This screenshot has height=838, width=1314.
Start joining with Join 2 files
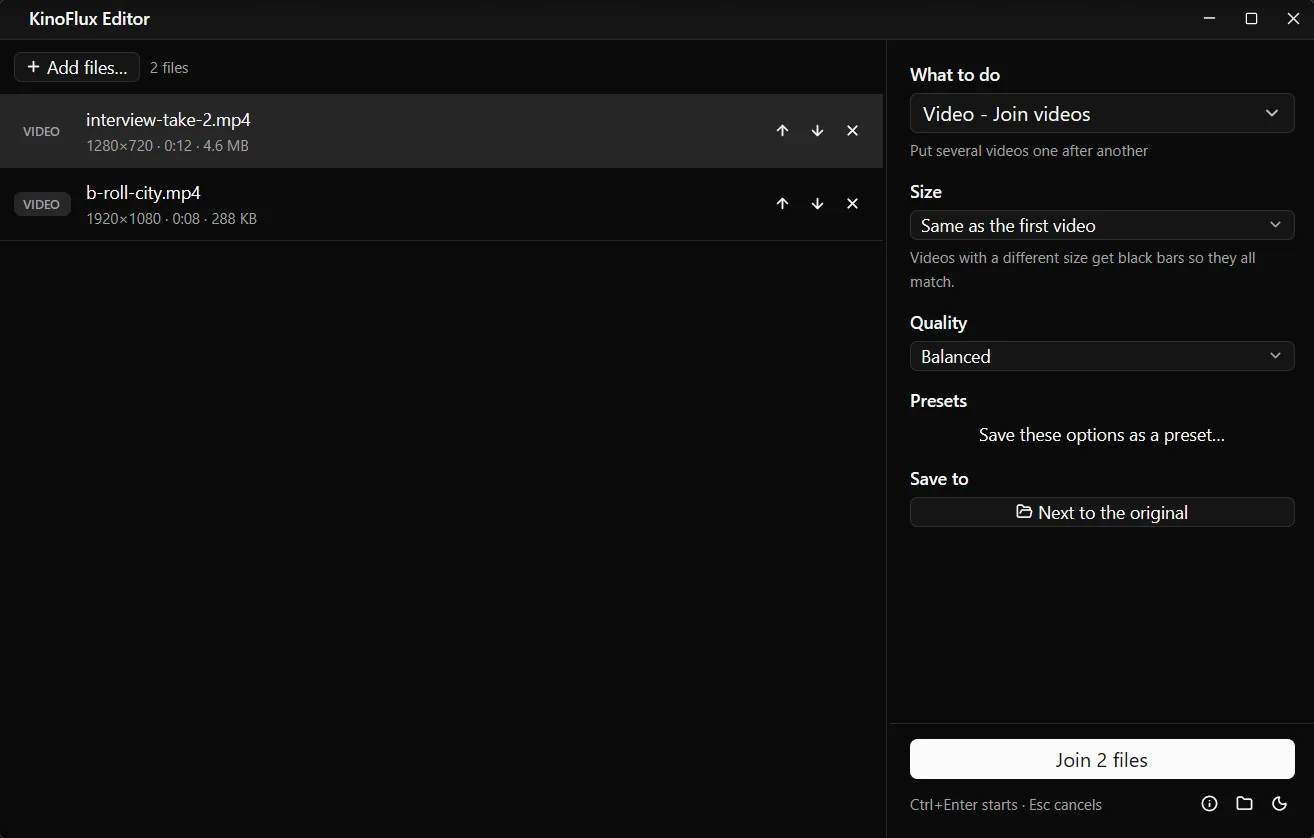pos(1102,759)
